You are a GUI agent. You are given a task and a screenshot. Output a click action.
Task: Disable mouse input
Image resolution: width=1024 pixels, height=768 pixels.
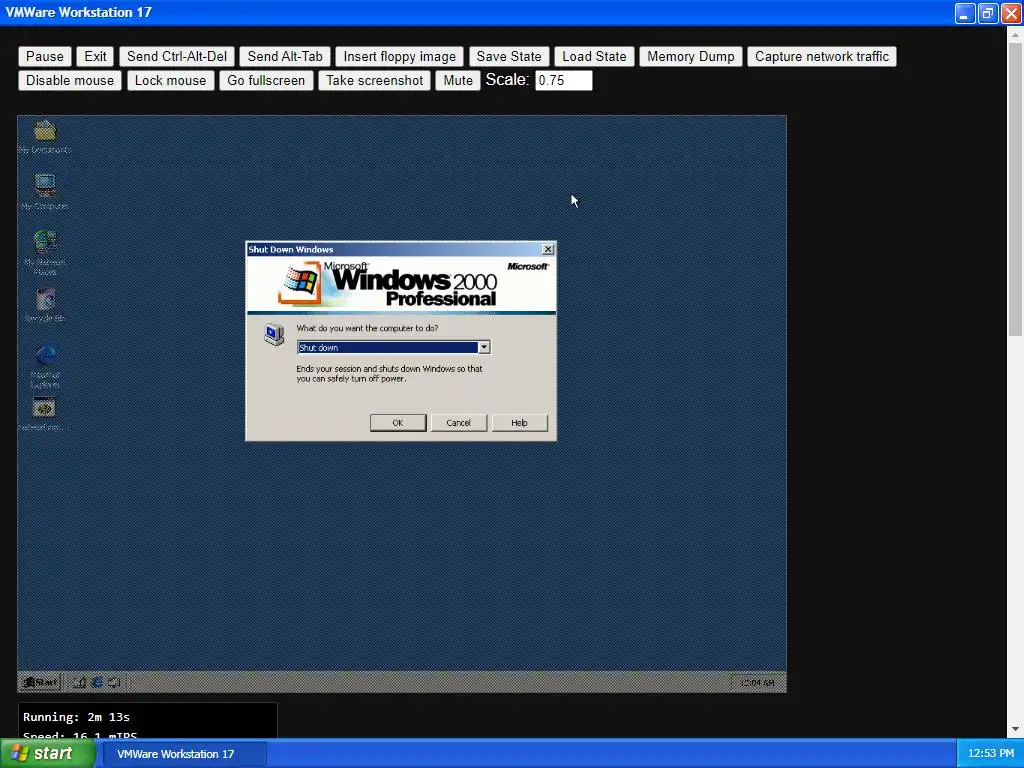(x=70, y=80)
